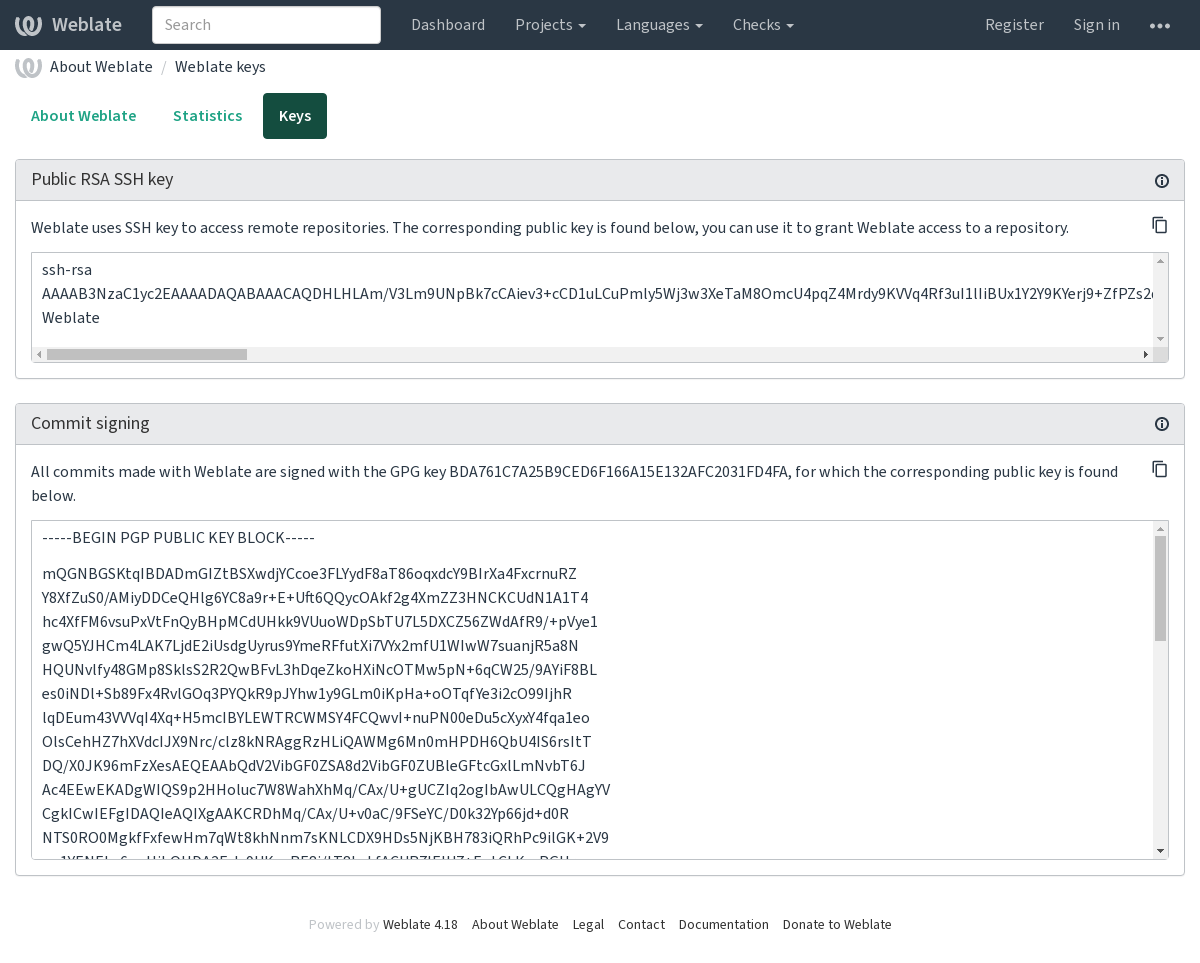Open the About Weblate footer link

pyautogui.click(x=515, y=925)
